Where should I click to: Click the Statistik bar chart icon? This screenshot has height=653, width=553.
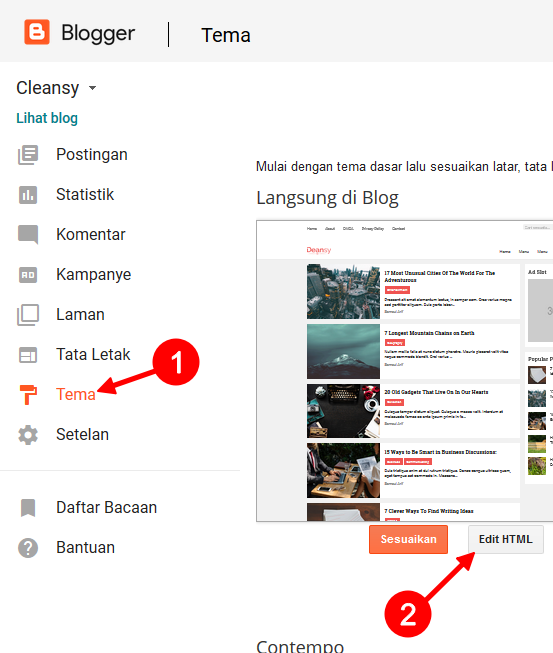point(28,195)
